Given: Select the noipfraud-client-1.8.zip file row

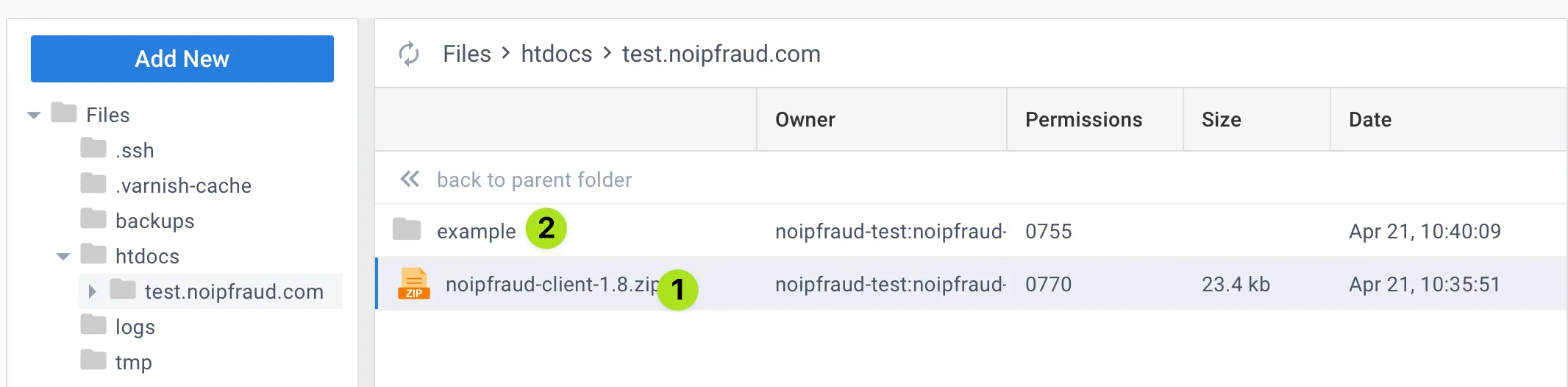Looking at the screenshot, I should pos(971,284).
